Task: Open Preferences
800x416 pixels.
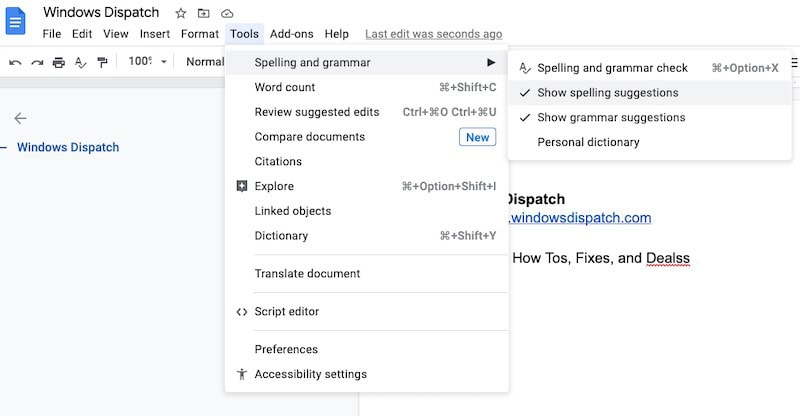Action: [x=366, y=349]
